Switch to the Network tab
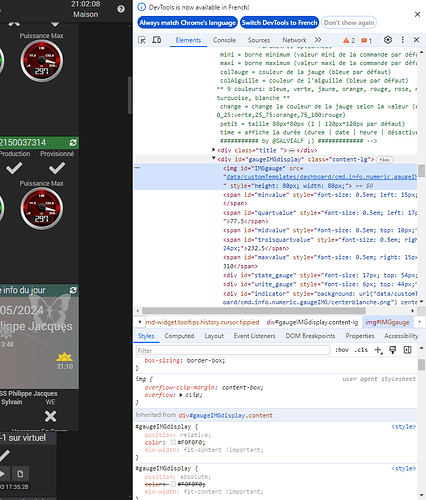Image resolution: width=426 pixels, height=500 pixels. click(x=294, y=40)
